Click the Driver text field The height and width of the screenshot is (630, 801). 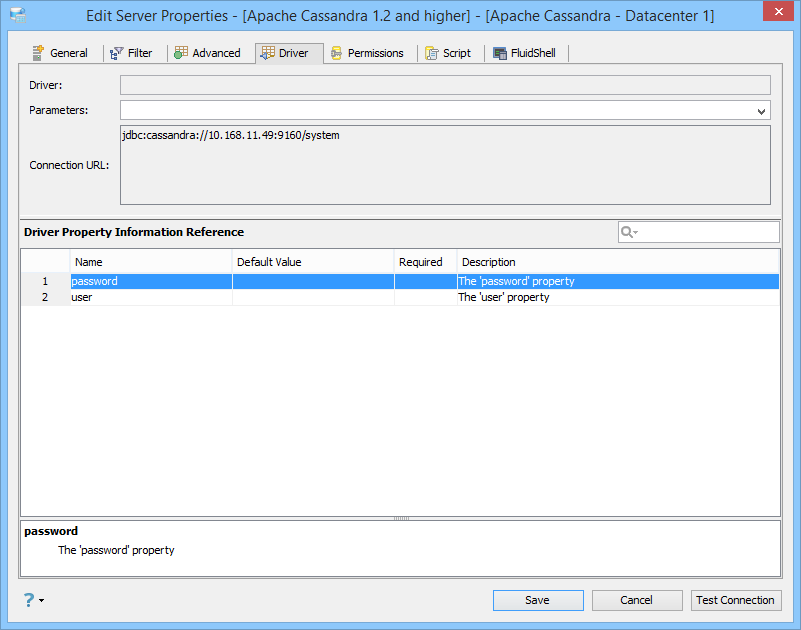pyautogui.click(x=445, y=85)
